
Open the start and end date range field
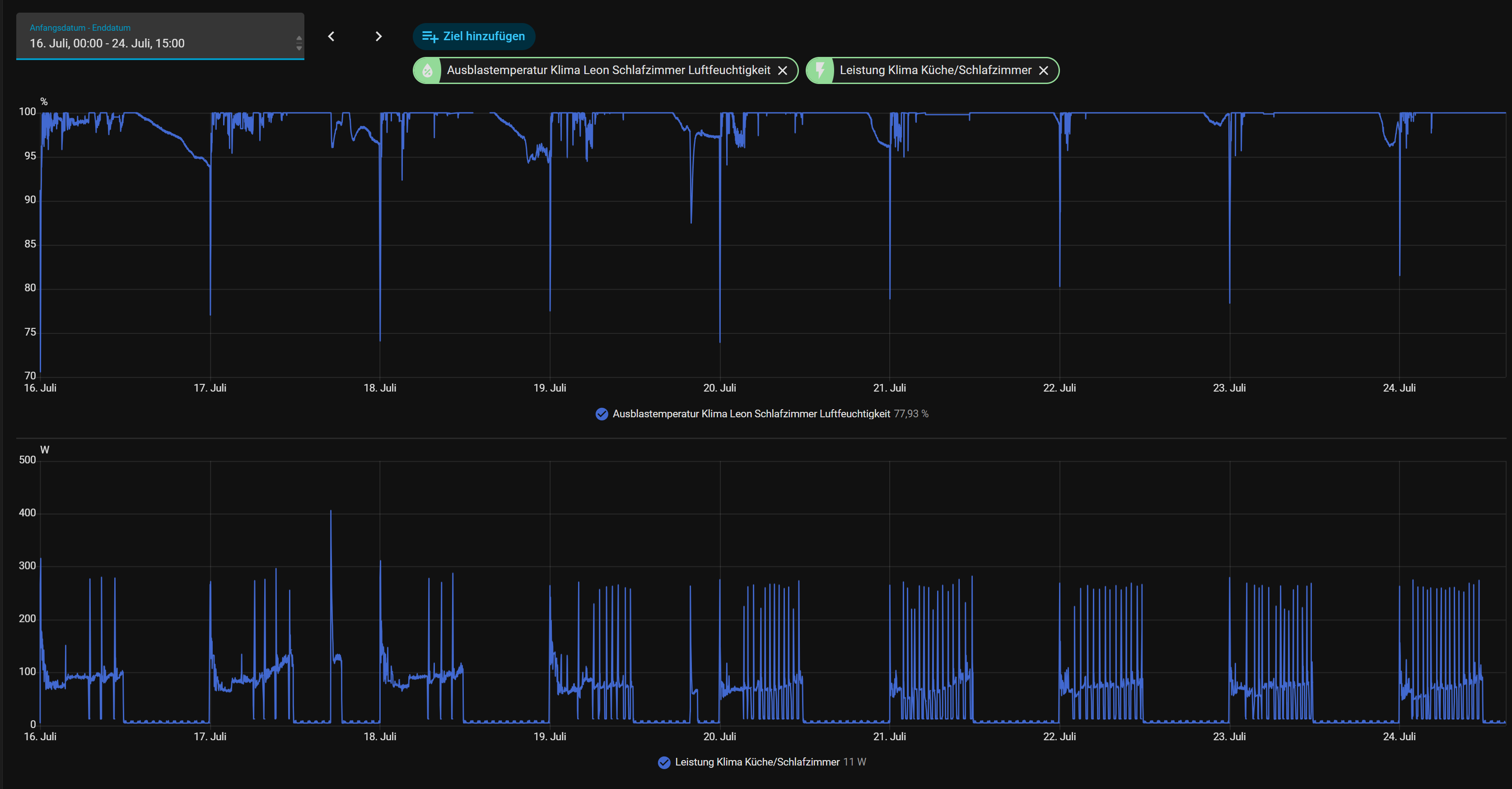160,37
